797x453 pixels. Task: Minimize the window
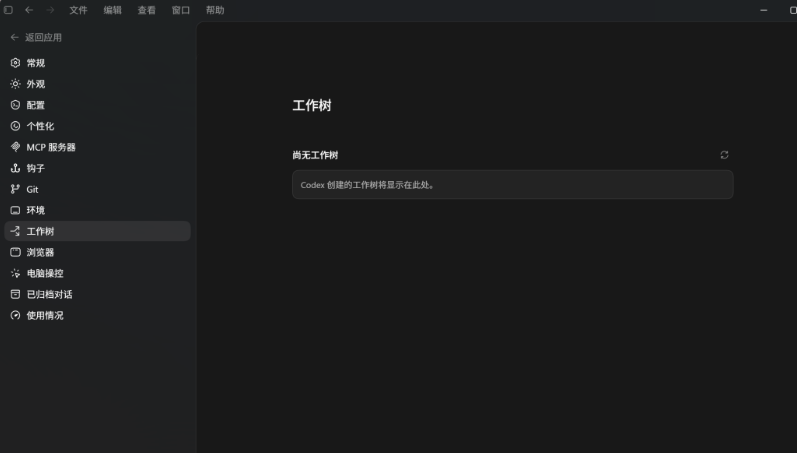(763, 10)
